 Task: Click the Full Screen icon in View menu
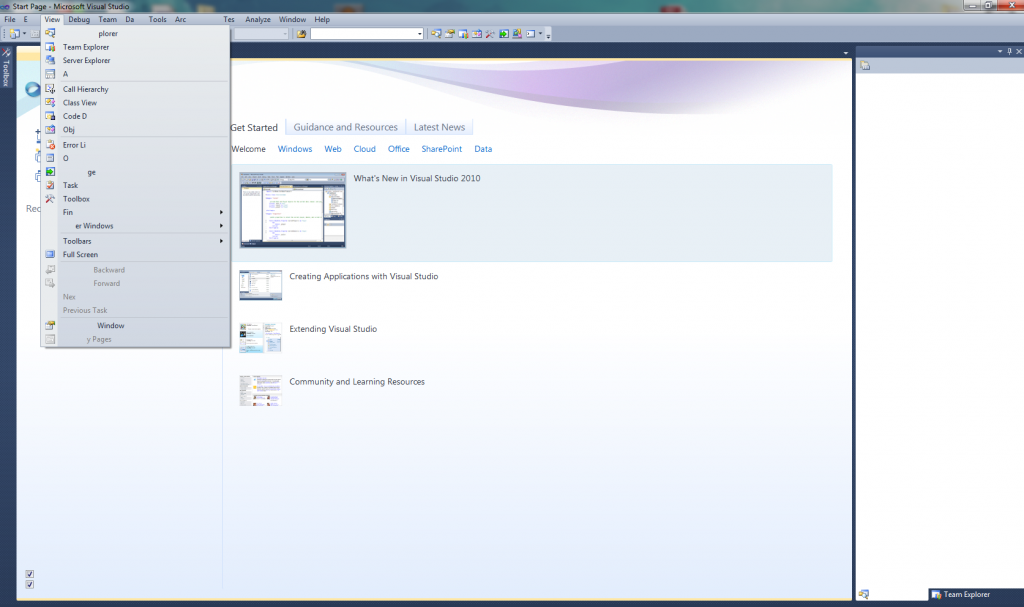[x=50, y=254]
